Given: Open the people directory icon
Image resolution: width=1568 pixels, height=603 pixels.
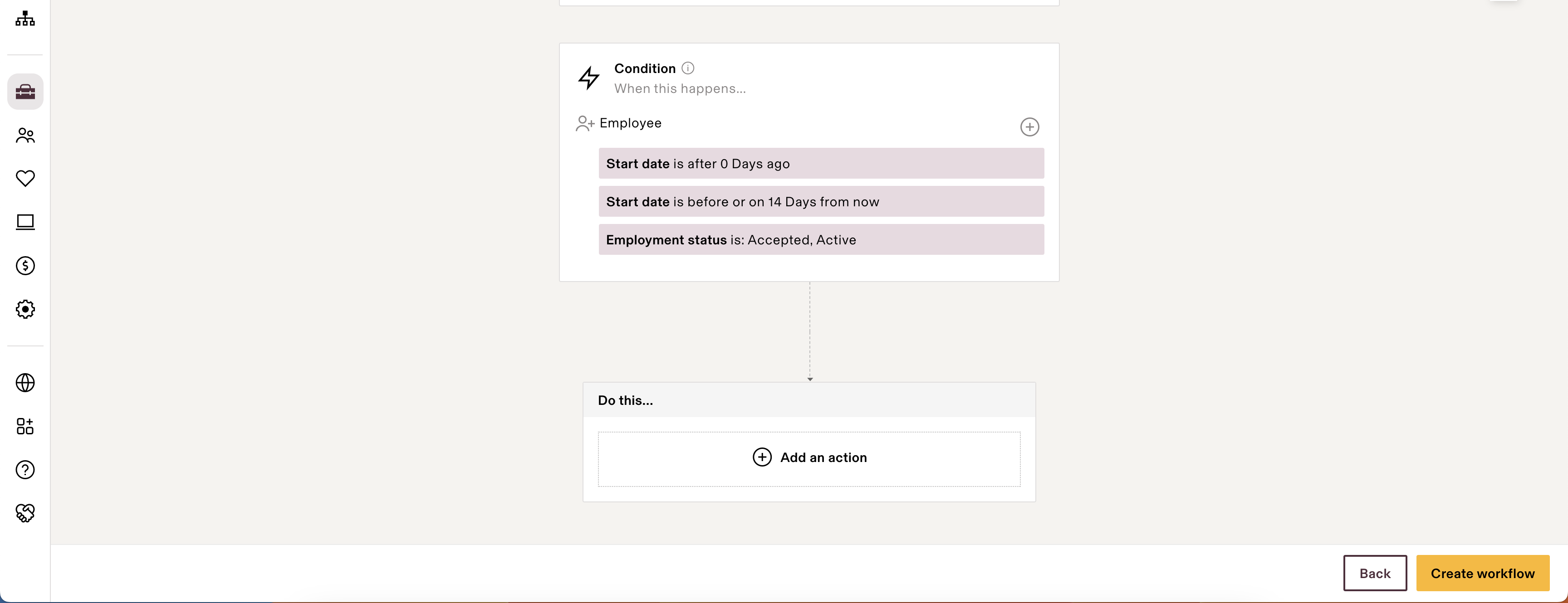Looking at the screenshot, I should tap(25, 135).
